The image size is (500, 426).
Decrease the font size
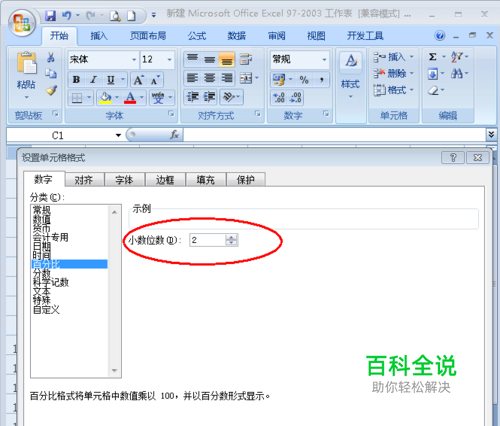click(155, 80)
